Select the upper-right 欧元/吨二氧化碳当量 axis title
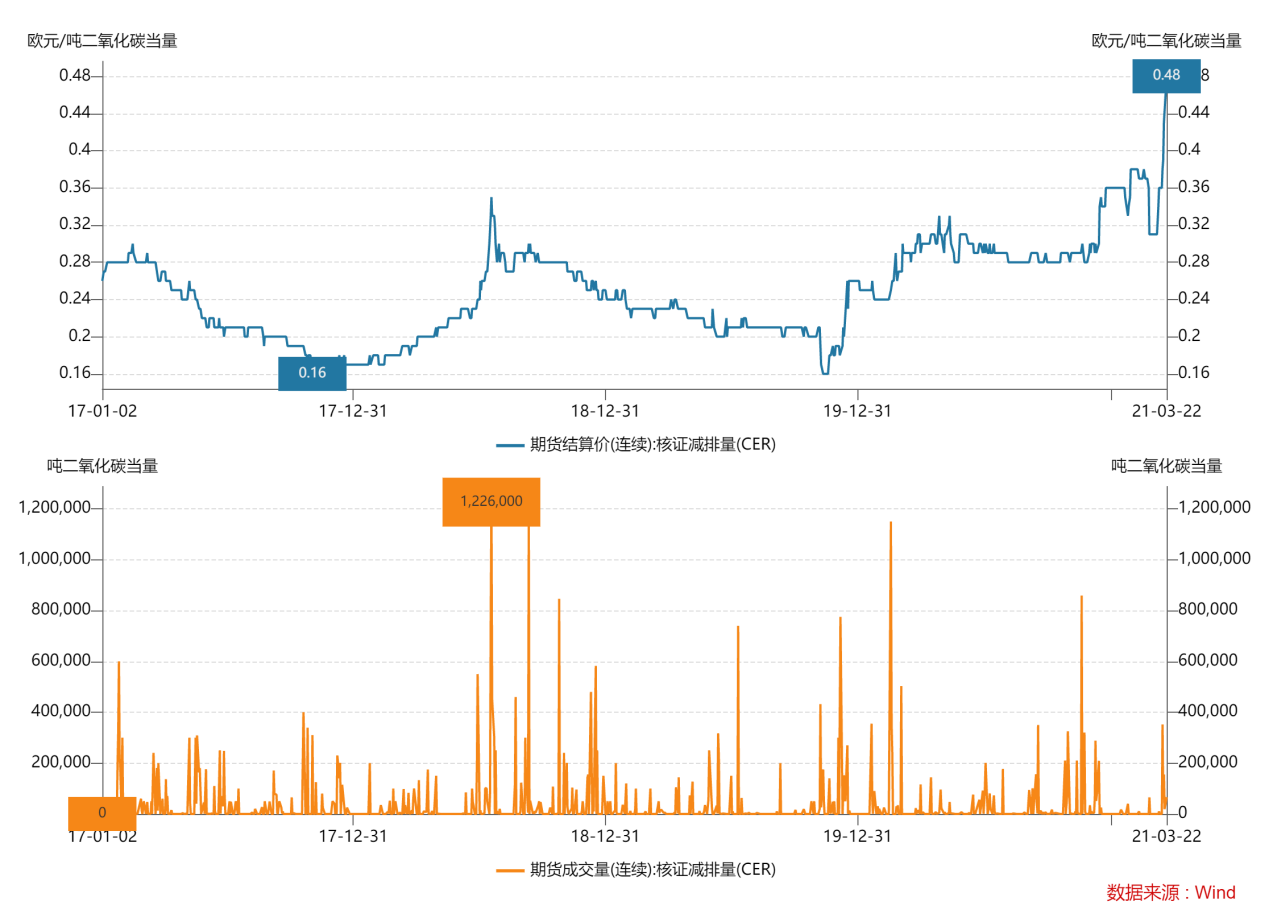This screenshot has width=1269, height=914. pyautogui.click(x=1166, y=41)
